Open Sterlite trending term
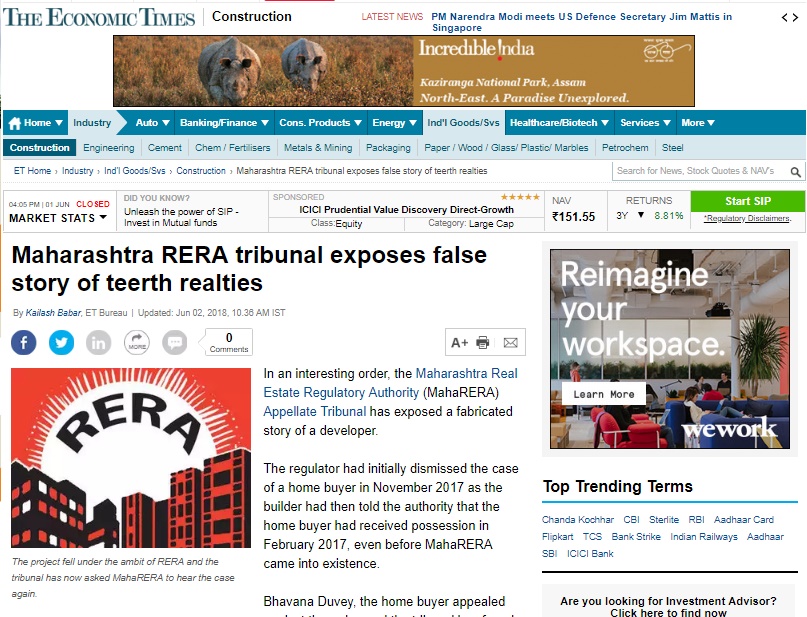This screenshot has width=807, height=617. point(664,520)
